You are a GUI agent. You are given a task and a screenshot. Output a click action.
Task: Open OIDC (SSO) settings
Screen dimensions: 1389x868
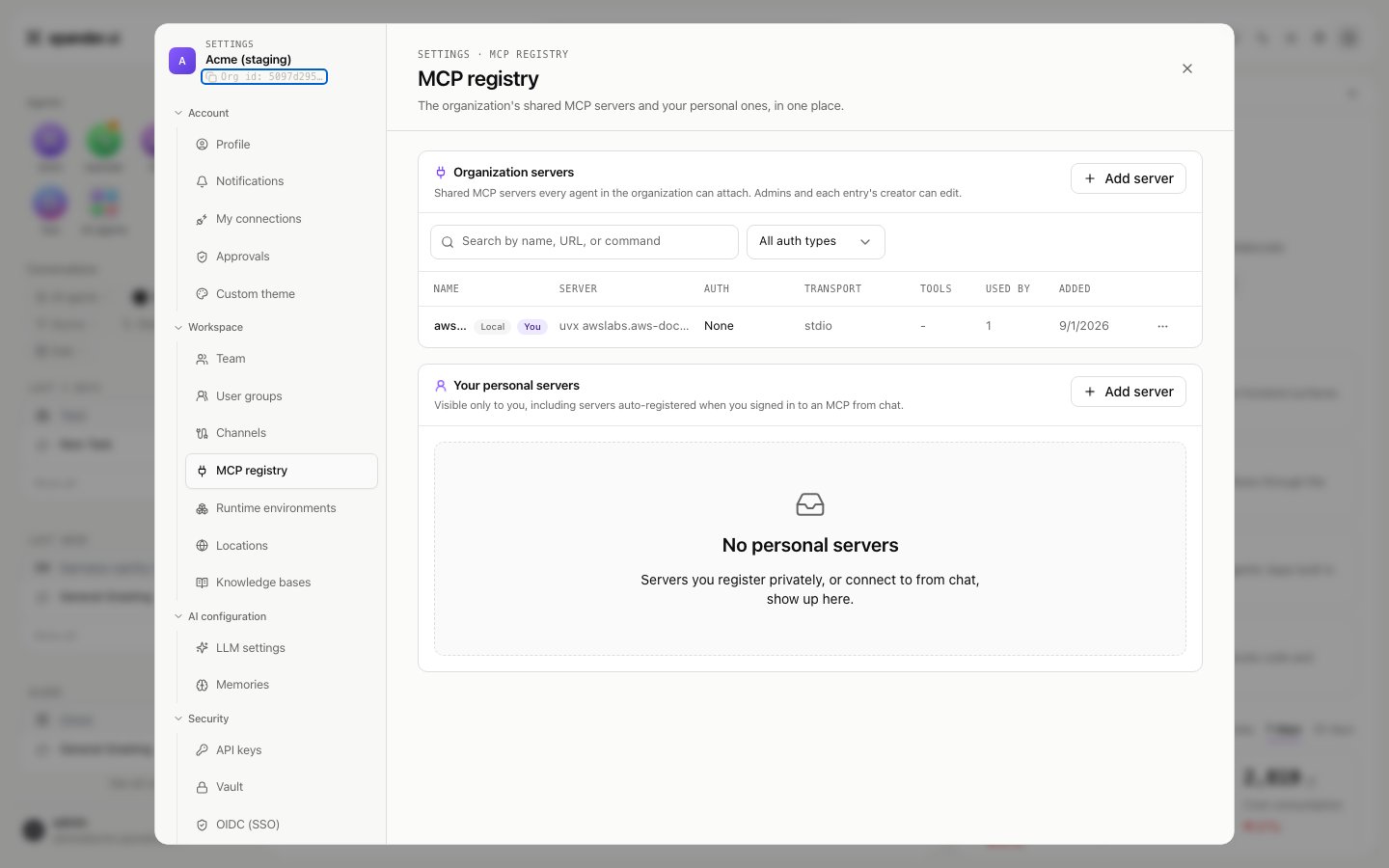click(x=281, y=825)
